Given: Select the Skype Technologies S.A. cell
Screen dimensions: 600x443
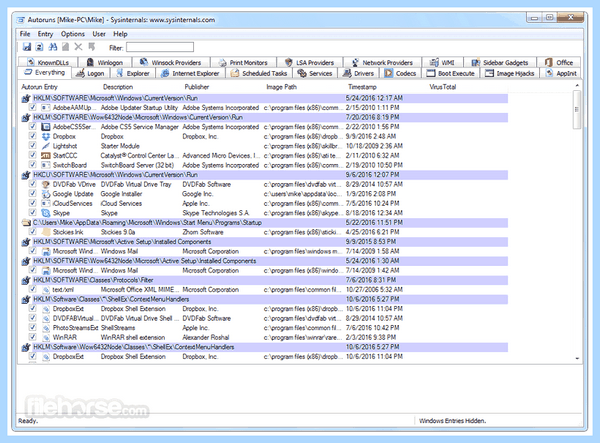Looking at the screenshot, I should tap(216, 213).
